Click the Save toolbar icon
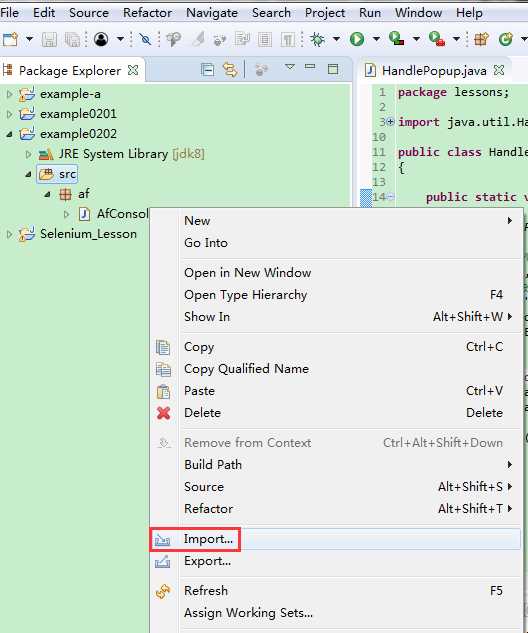Screen dimensions: 528x633 49,40
